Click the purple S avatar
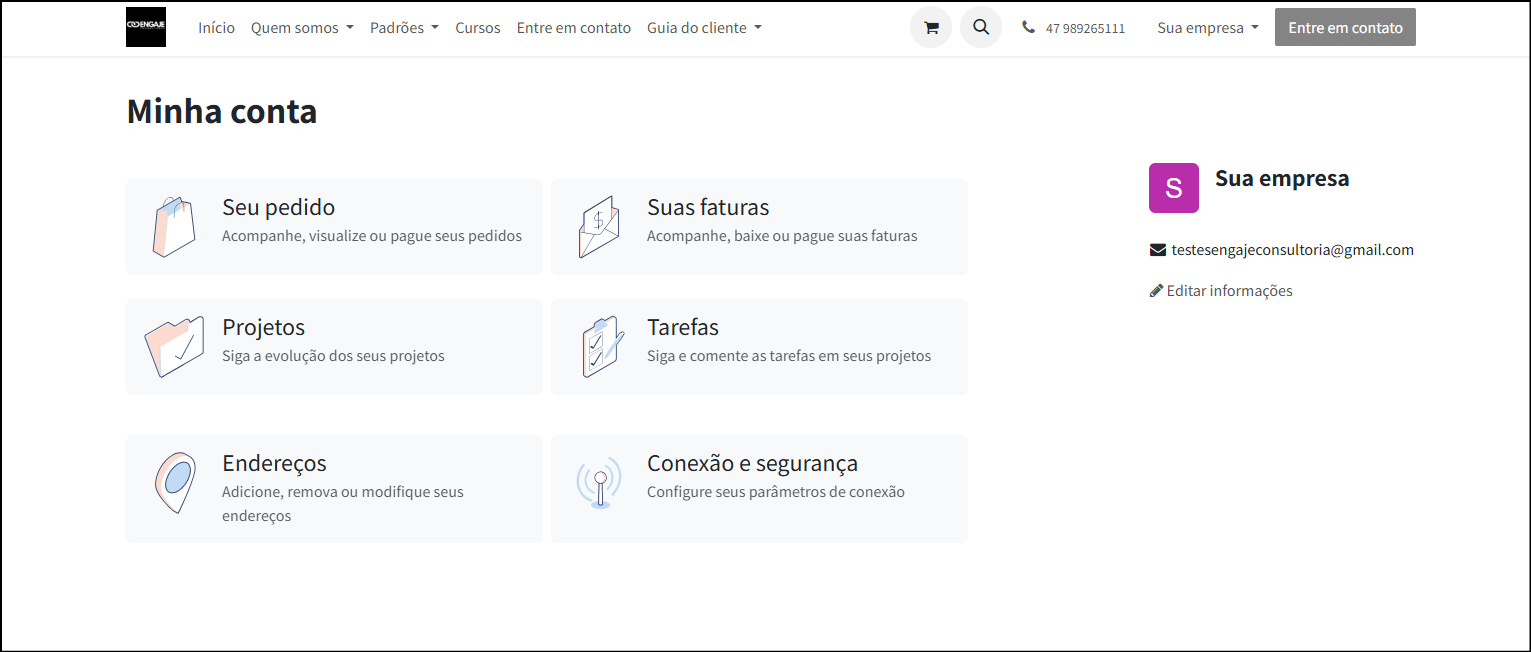 (x=1174, y=188)
